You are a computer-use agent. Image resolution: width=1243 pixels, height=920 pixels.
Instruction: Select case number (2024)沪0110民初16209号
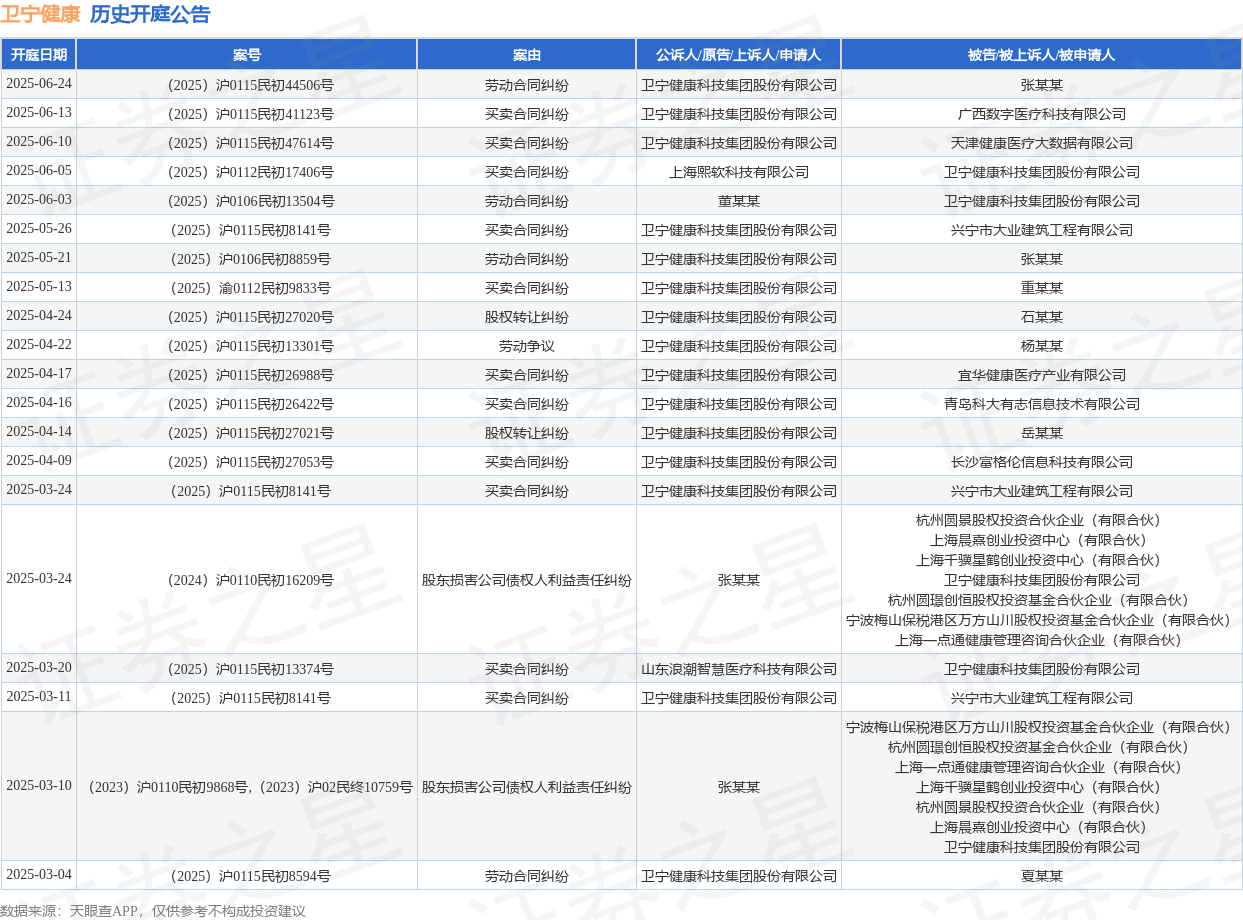pos(247,580)
